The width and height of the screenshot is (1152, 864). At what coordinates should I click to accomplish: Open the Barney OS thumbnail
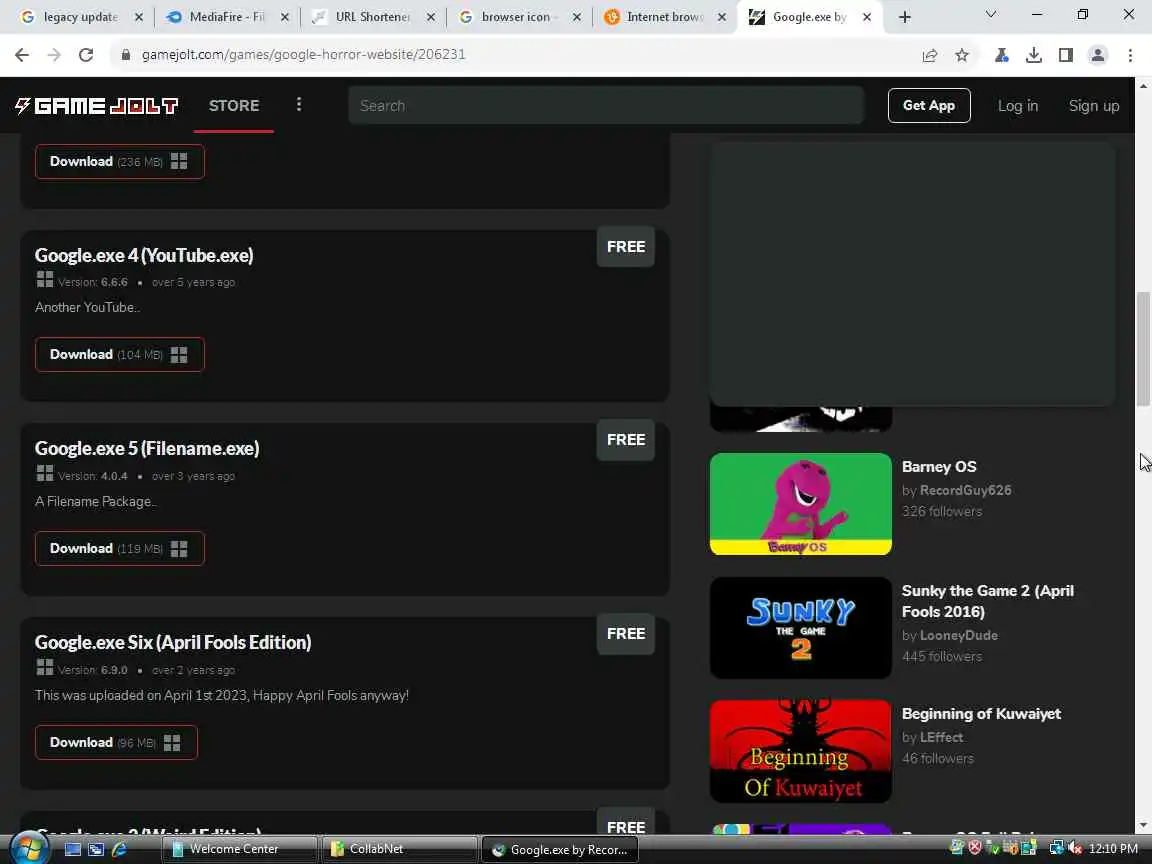[801, 504]
